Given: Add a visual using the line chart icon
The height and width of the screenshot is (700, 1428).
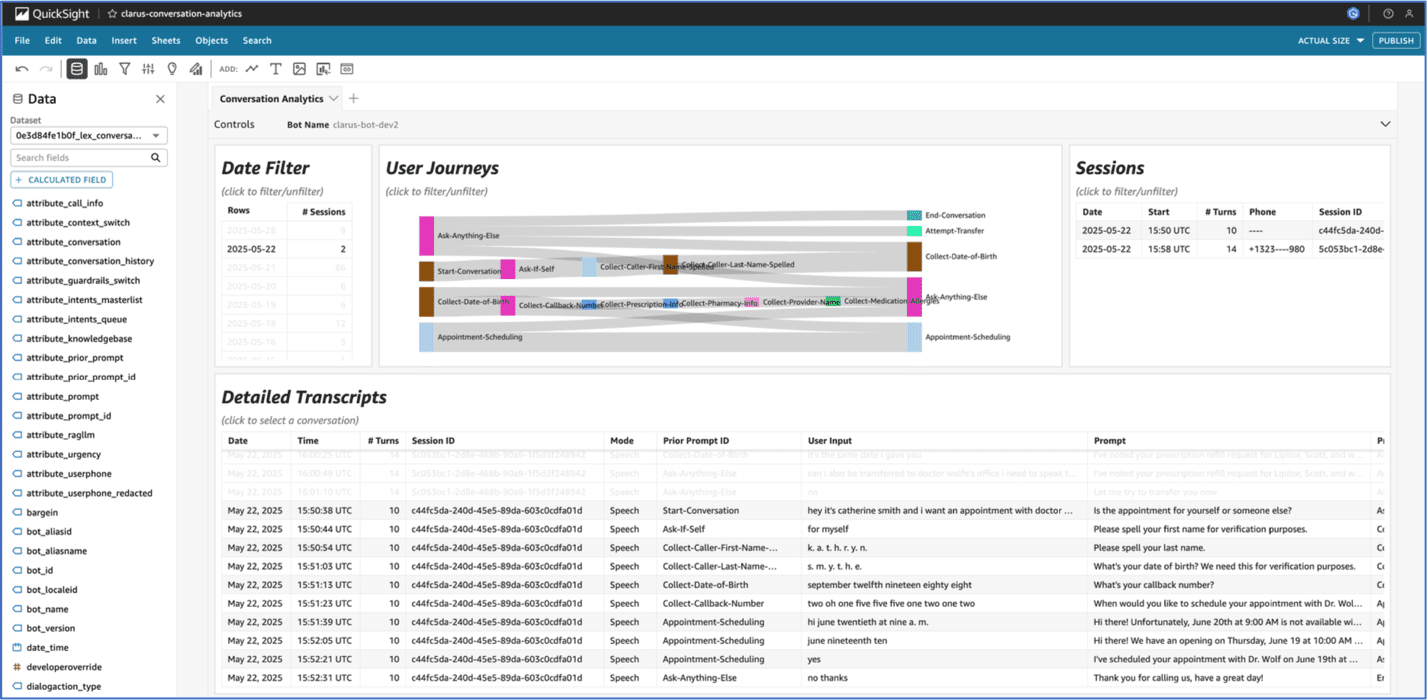Looking at the screenshot, I should pos(252,68).
